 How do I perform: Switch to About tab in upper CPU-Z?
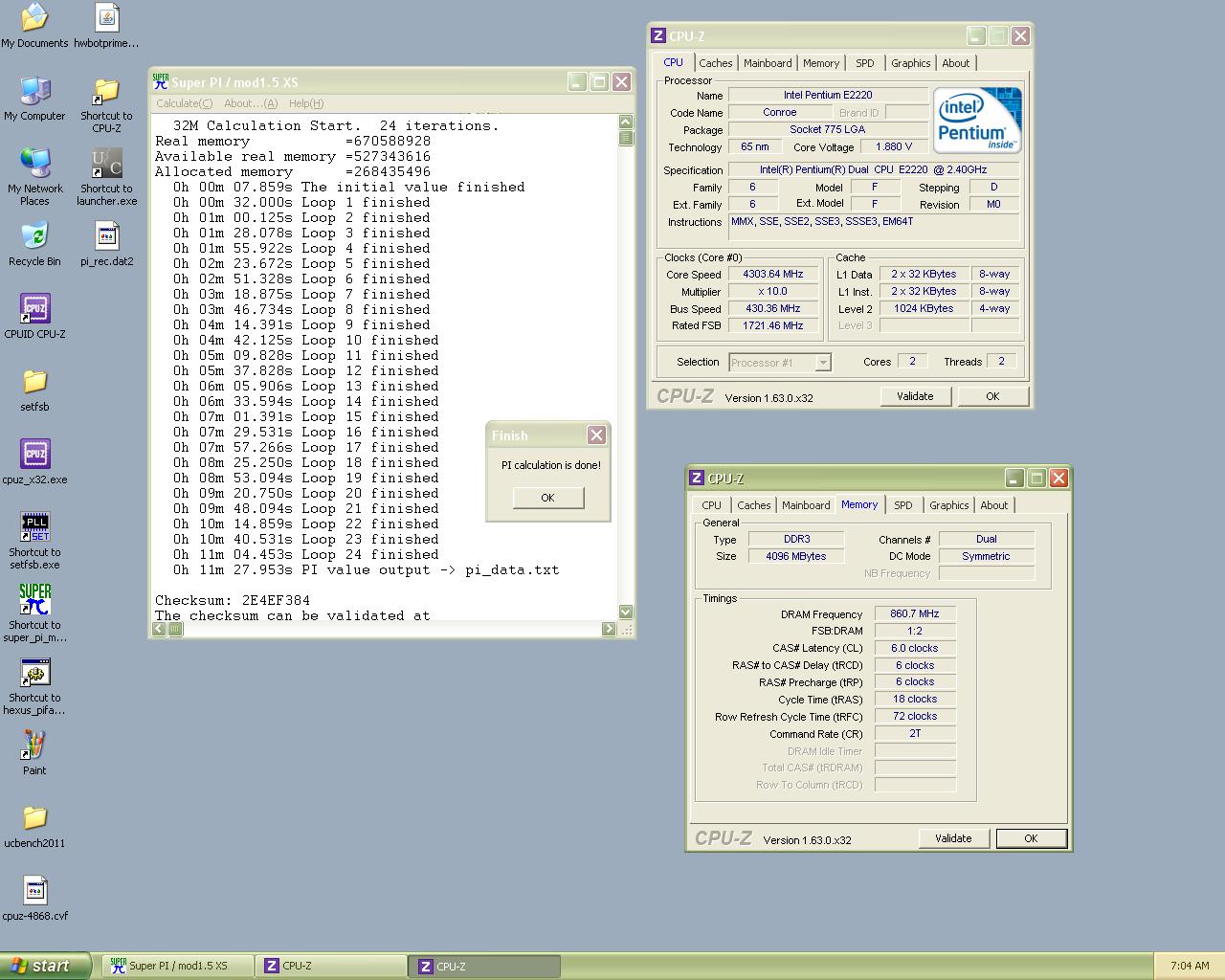click(x=956, y=63)
